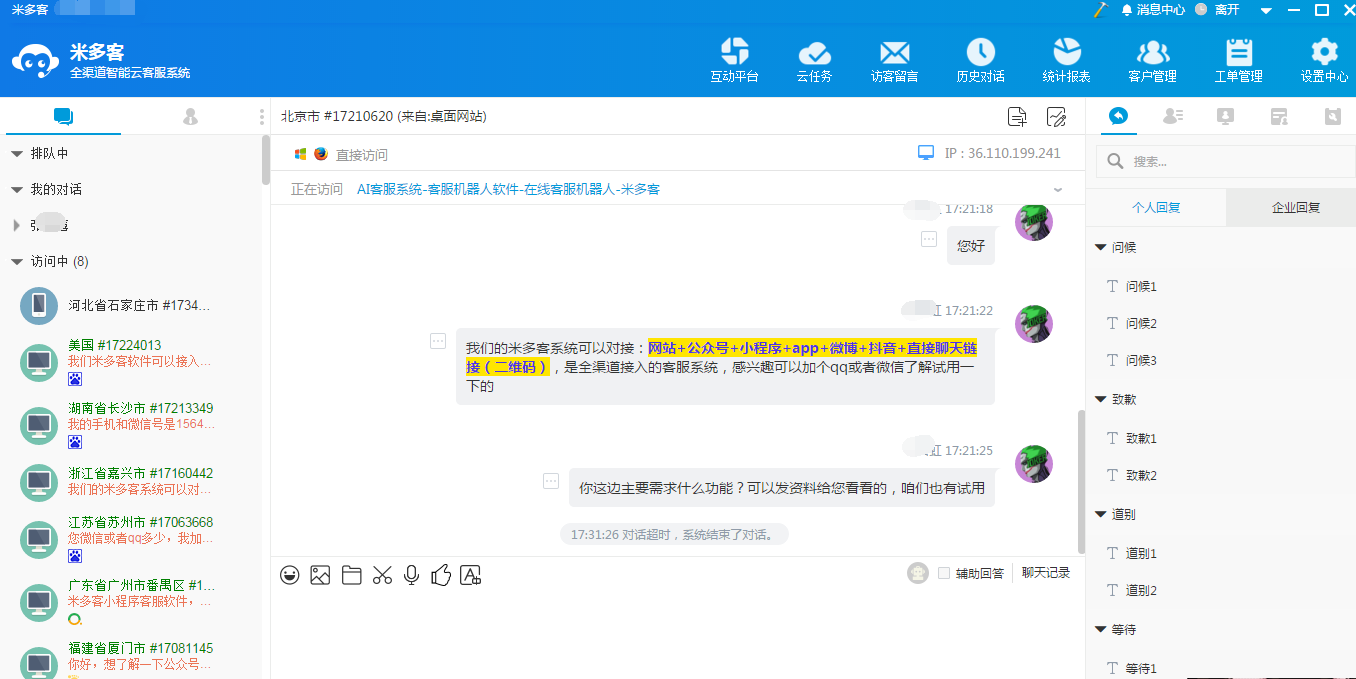Image resolution: width=1356 pixels, height=679 pixels.
Task: Click the folder send-file icon
Action: tap(351, 575)
